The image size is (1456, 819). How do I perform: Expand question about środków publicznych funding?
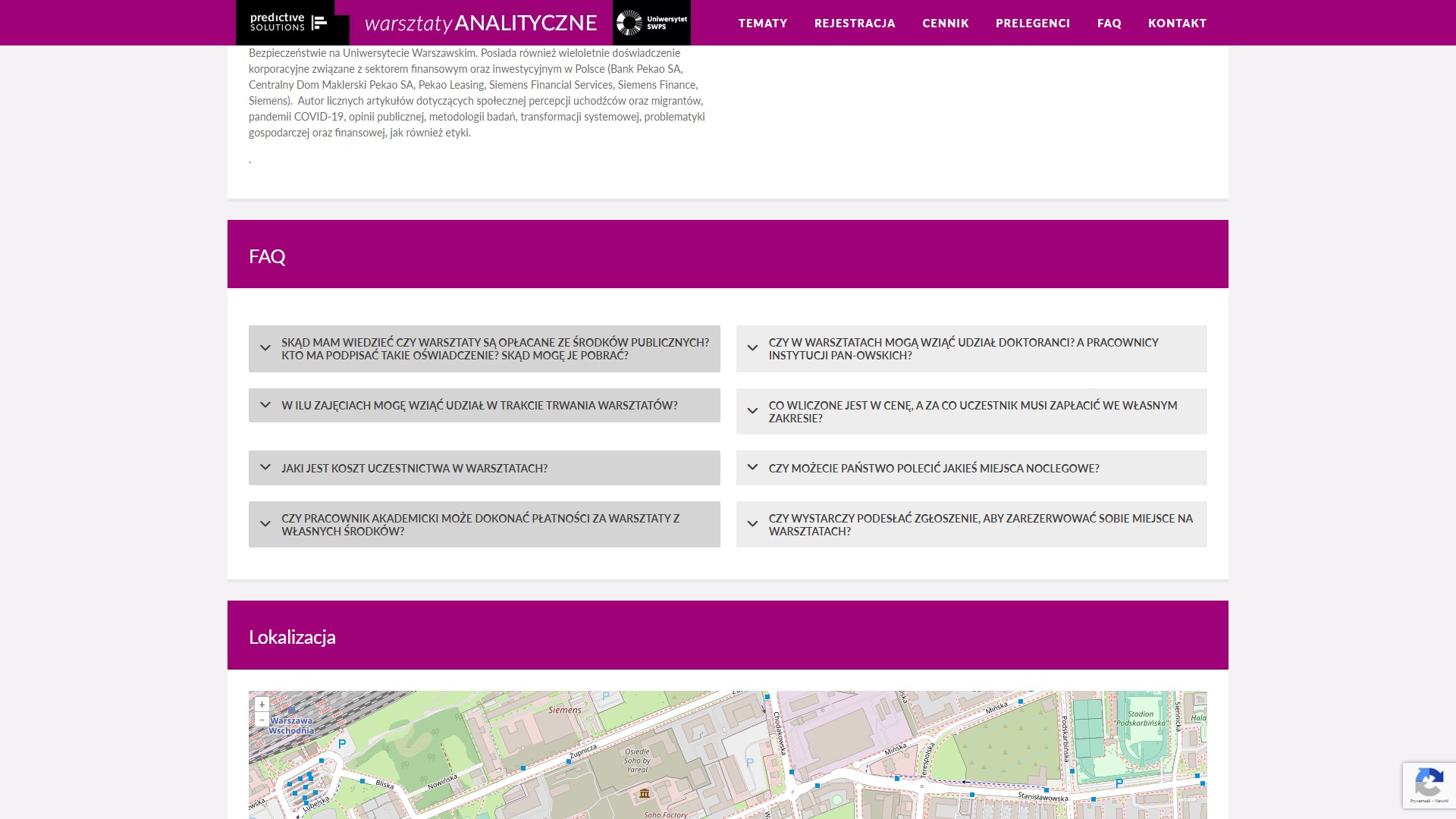pos(485,349)
